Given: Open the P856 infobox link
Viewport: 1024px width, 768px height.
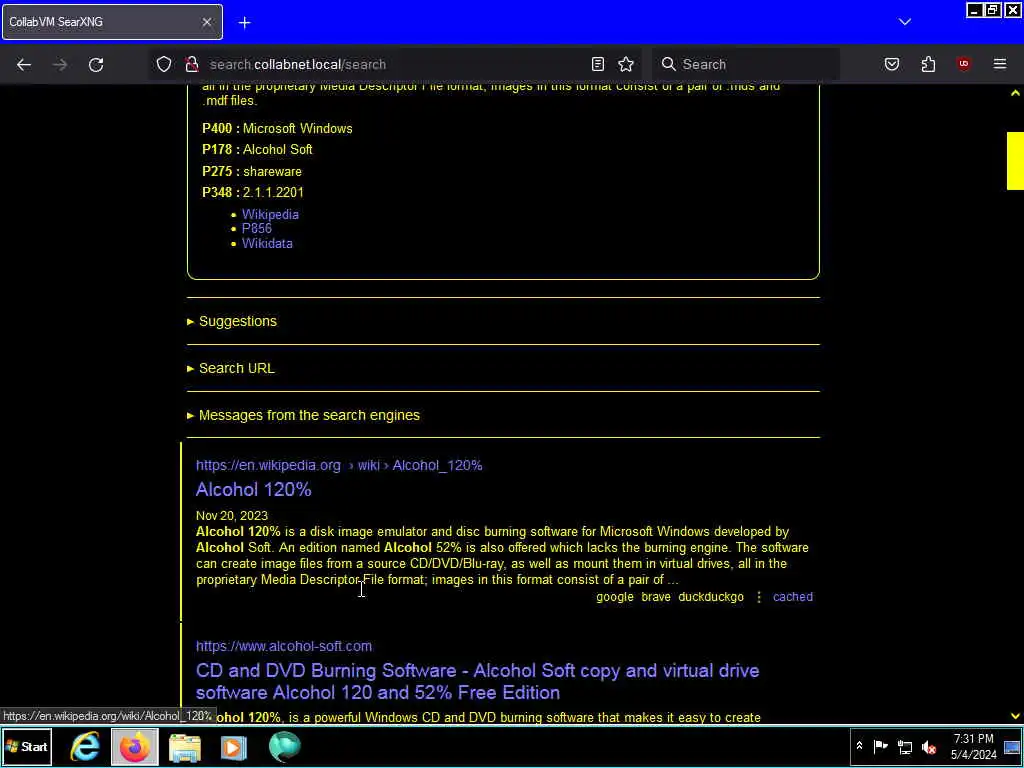Looking at the screenshot, I should pos(257,229).
